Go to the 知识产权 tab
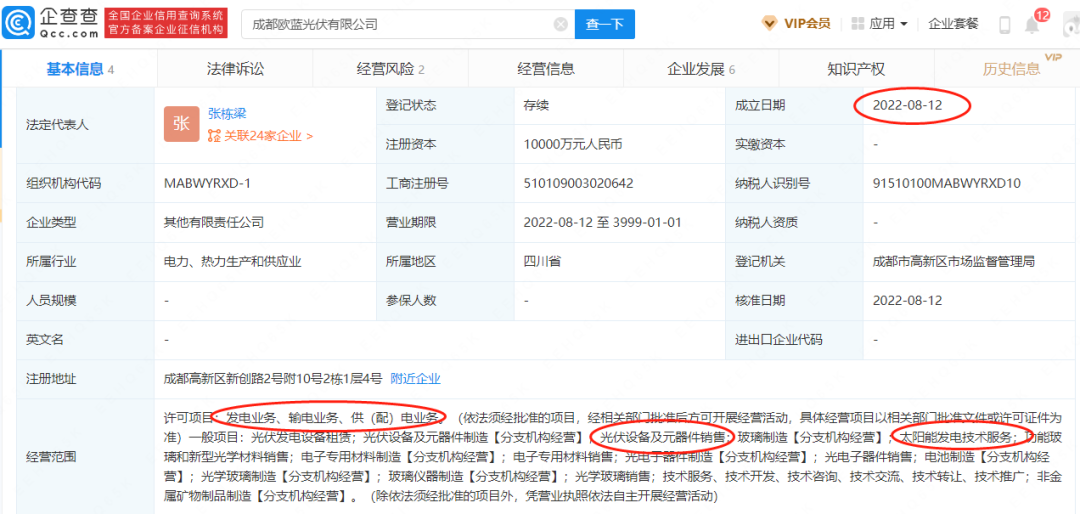 coord(856,69)
